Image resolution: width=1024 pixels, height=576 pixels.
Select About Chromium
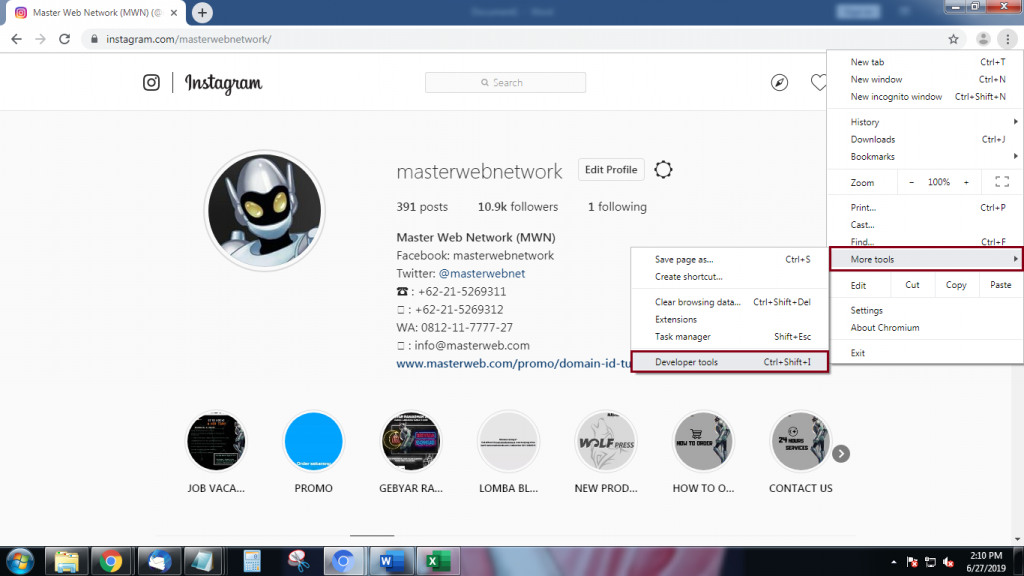925,328
